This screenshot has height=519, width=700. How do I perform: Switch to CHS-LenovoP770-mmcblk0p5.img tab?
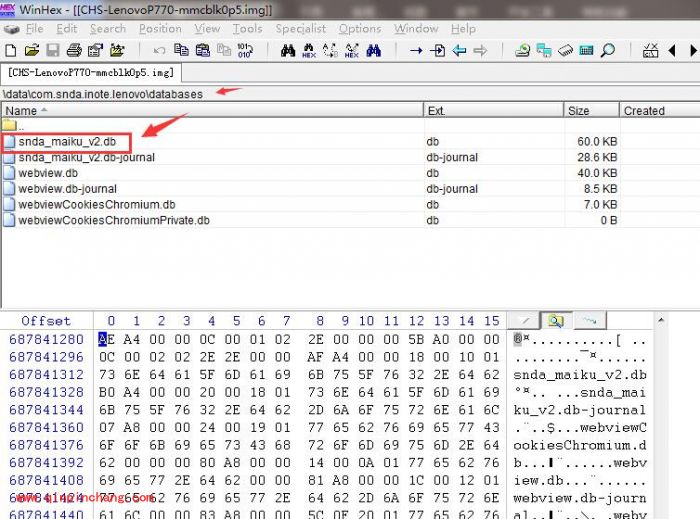tap(91, 72)
